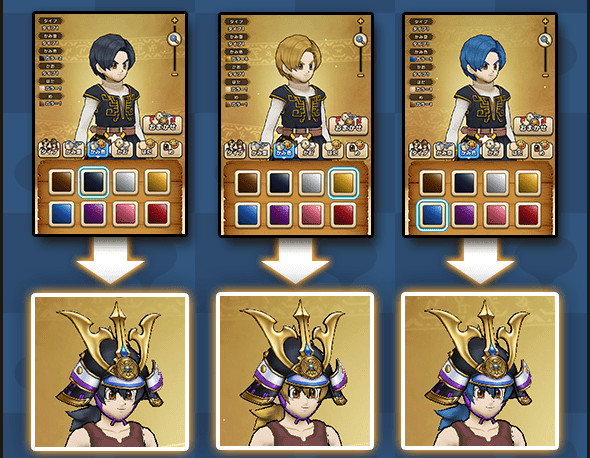Click the blonde samurai helmet preview thumbnail
The image size is (590, 458).
click(x=295, y=371)
